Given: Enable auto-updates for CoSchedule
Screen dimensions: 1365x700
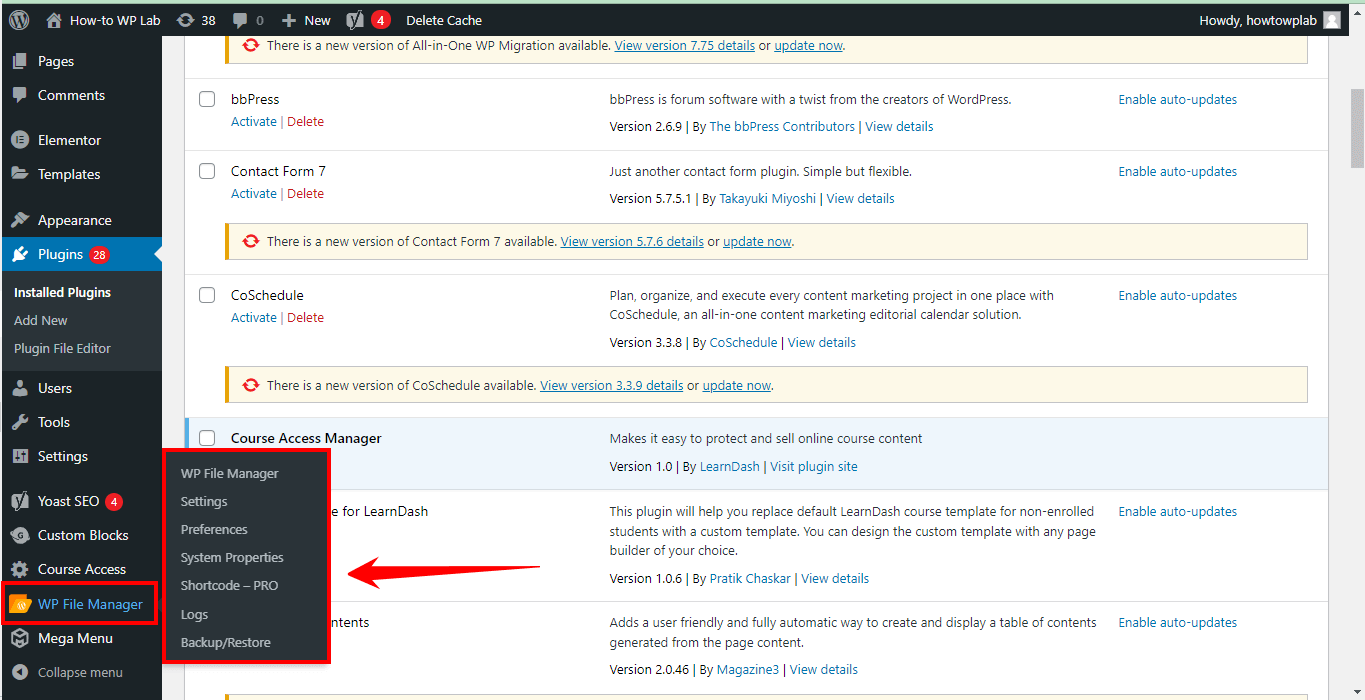Looking at the screenshot, I should [1177, 295].
